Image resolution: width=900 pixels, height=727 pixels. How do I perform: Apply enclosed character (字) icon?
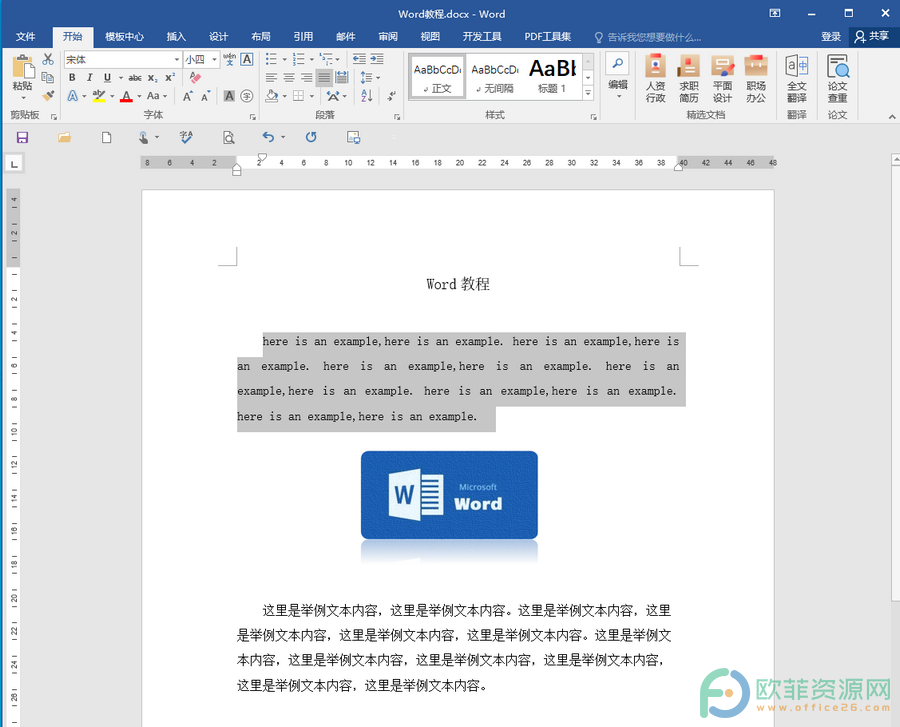(x=247, y=96)
